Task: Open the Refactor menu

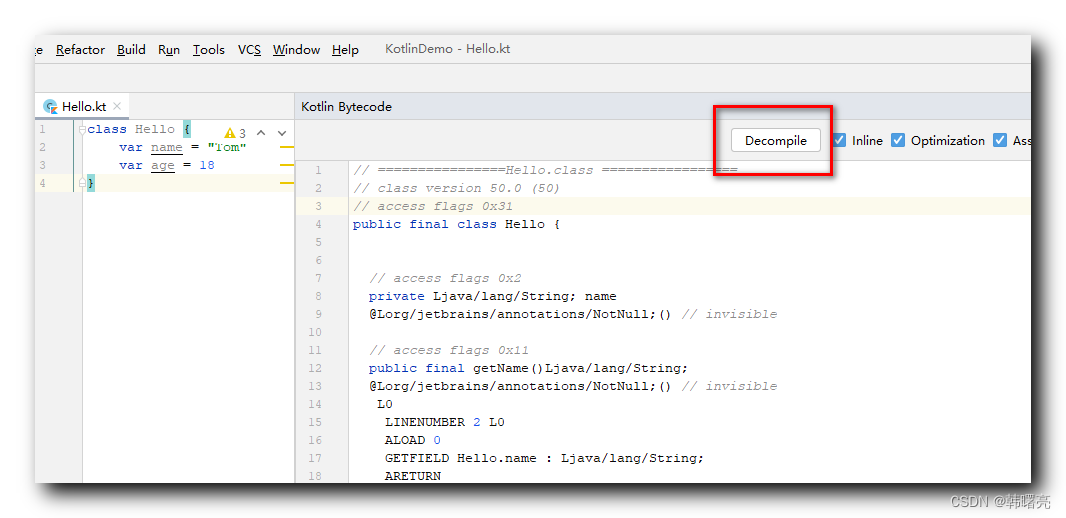Action: (x=80, y=50)
